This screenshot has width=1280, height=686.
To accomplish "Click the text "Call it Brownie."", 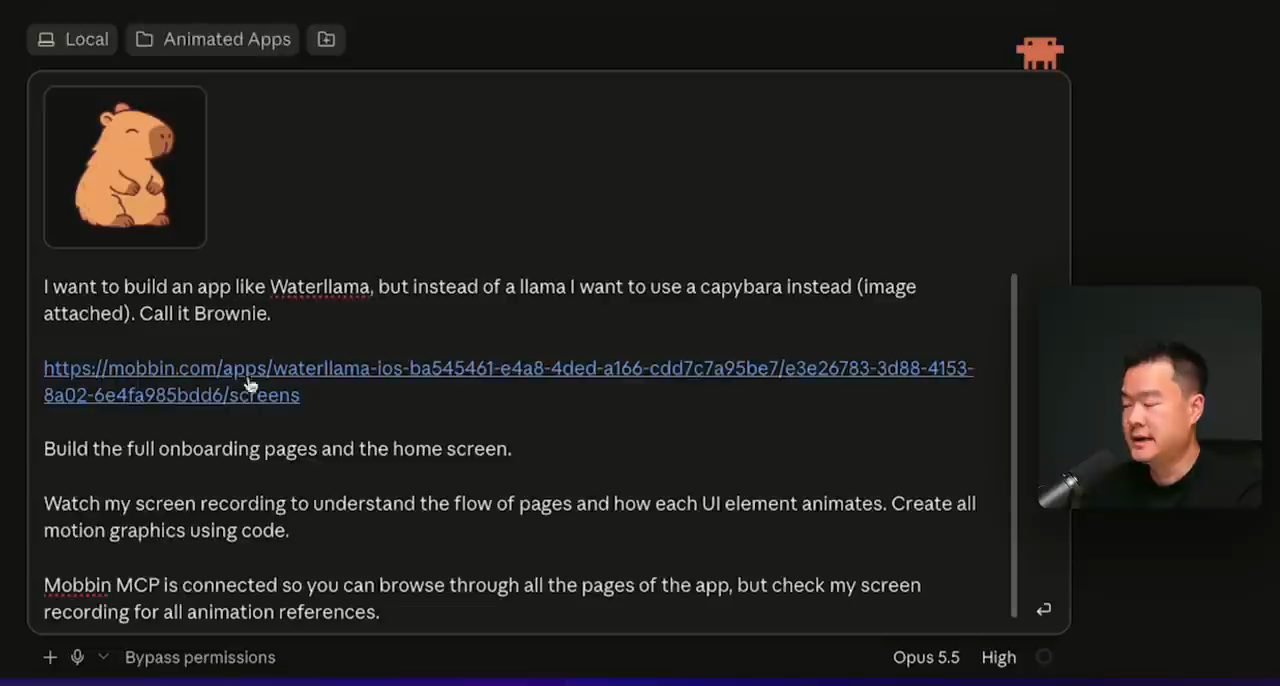I will click(x=205, y=314).
